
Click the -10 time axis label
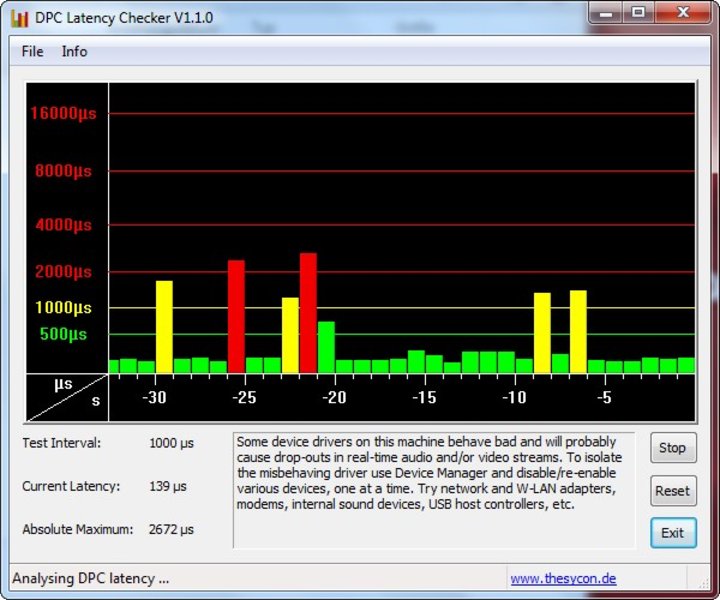click(514, 397)
